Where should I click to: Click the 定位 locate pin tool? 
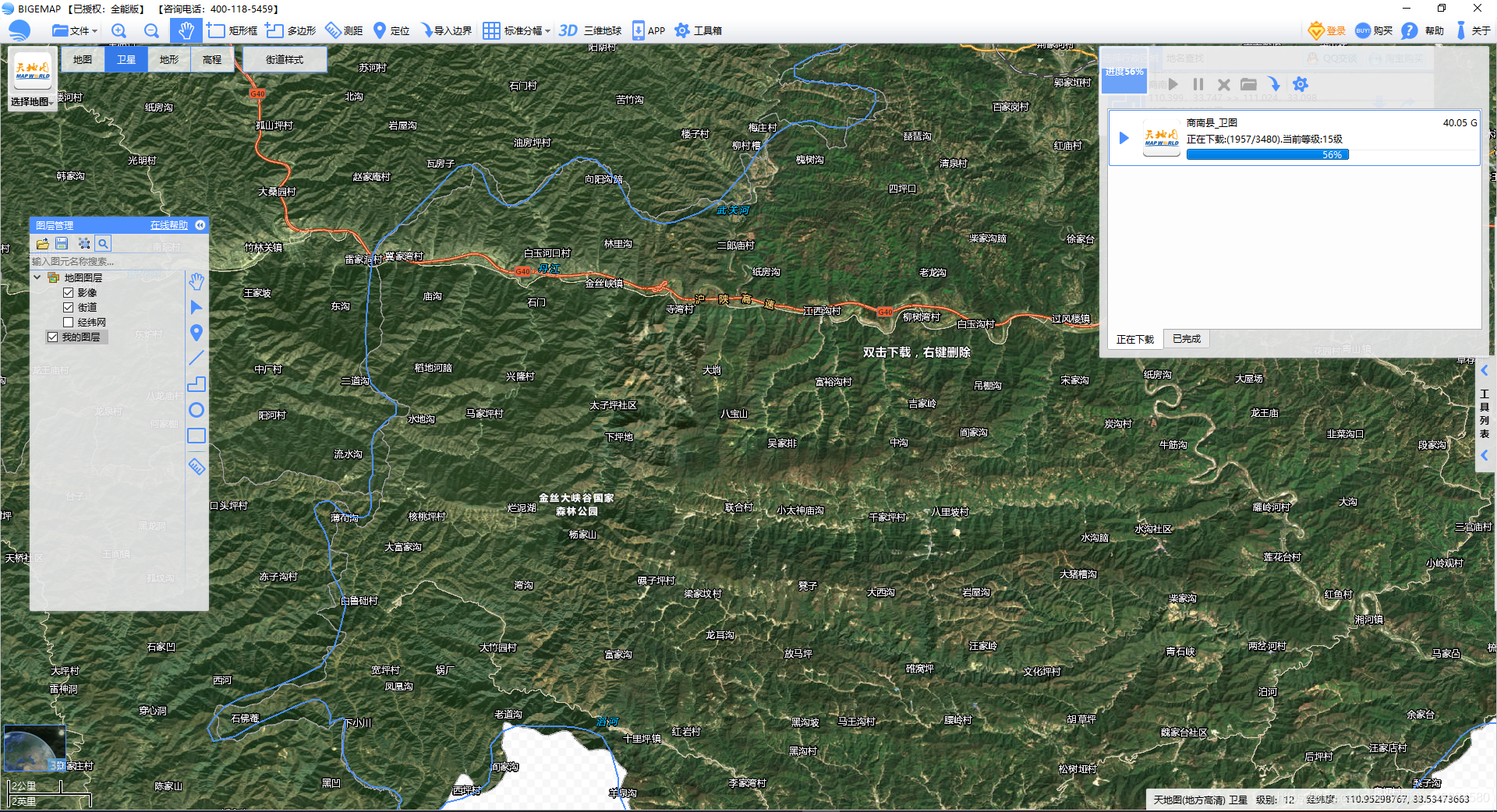tap(391, 30)
